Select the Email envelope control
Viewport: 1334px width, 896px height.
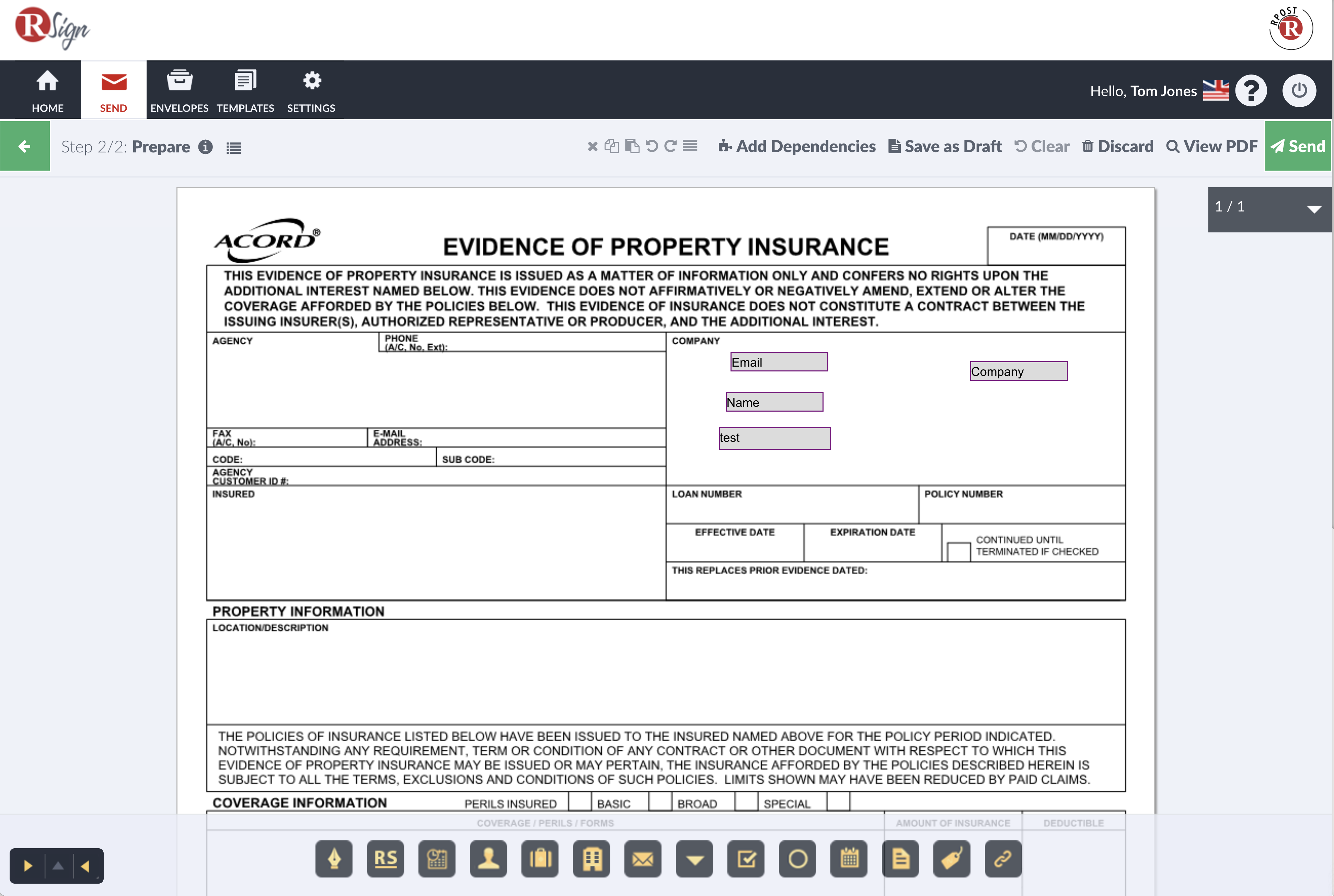[x=643, y=858]
